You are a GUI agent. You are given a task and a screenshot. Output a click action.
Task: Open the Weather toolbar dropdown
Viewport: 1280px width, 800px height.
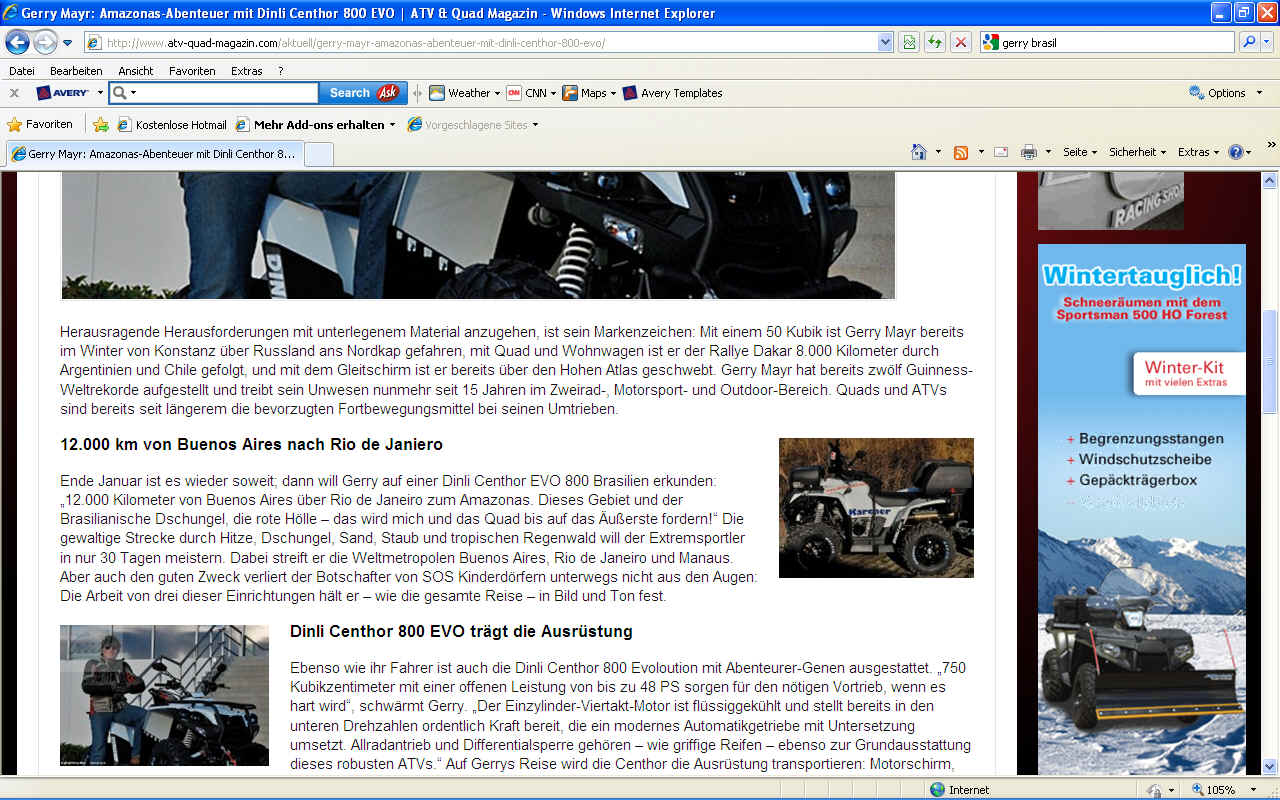466,93
